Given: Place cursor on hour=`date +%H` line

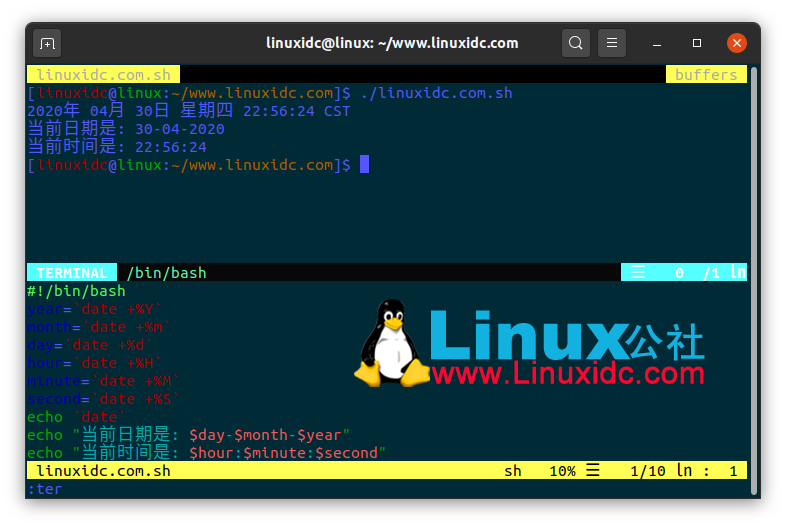Looking at the screenshot, I should click(94, 363).
